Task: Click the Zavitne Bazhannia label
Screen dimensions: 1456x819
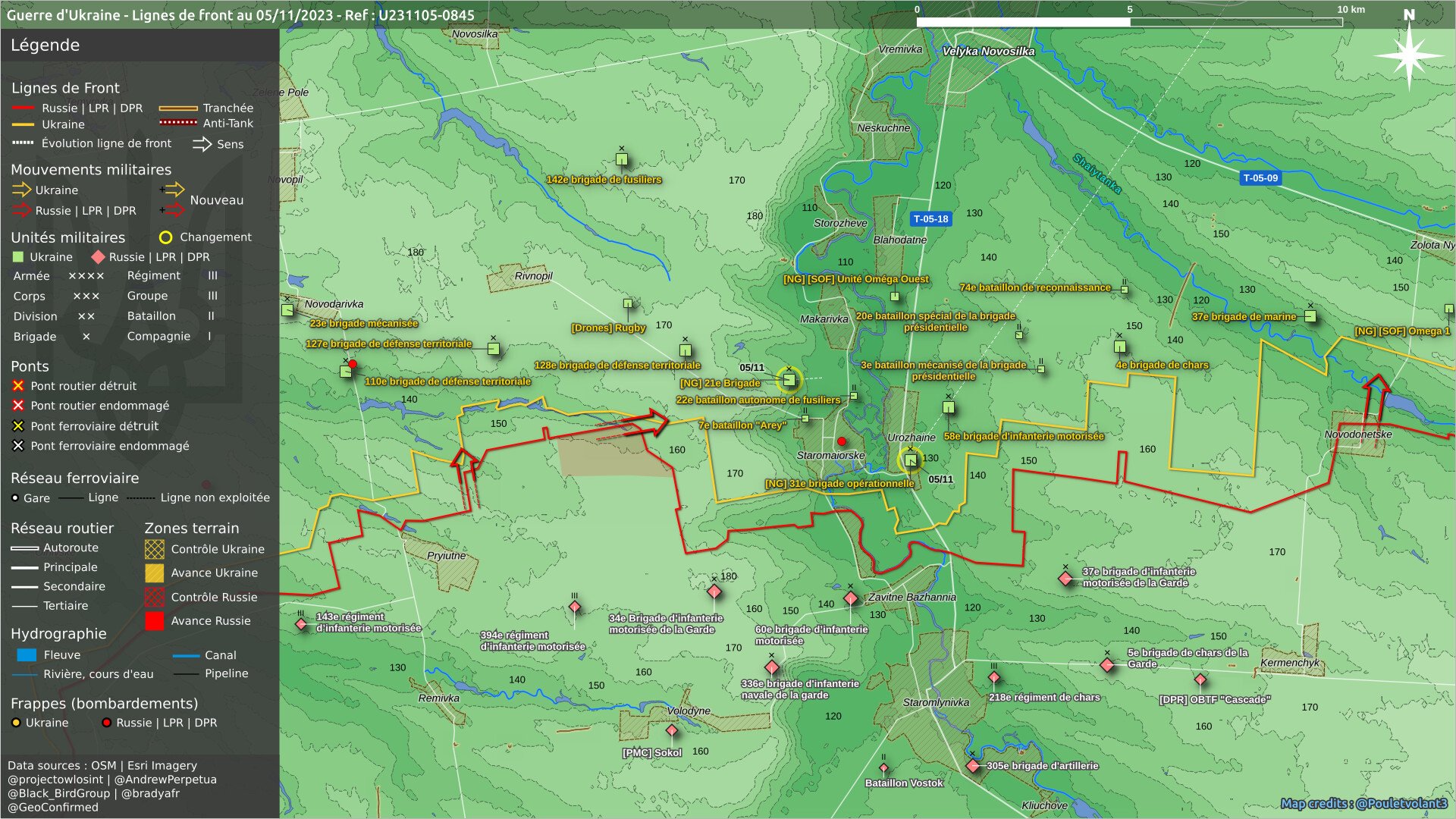Action: [x=912, y=598]
